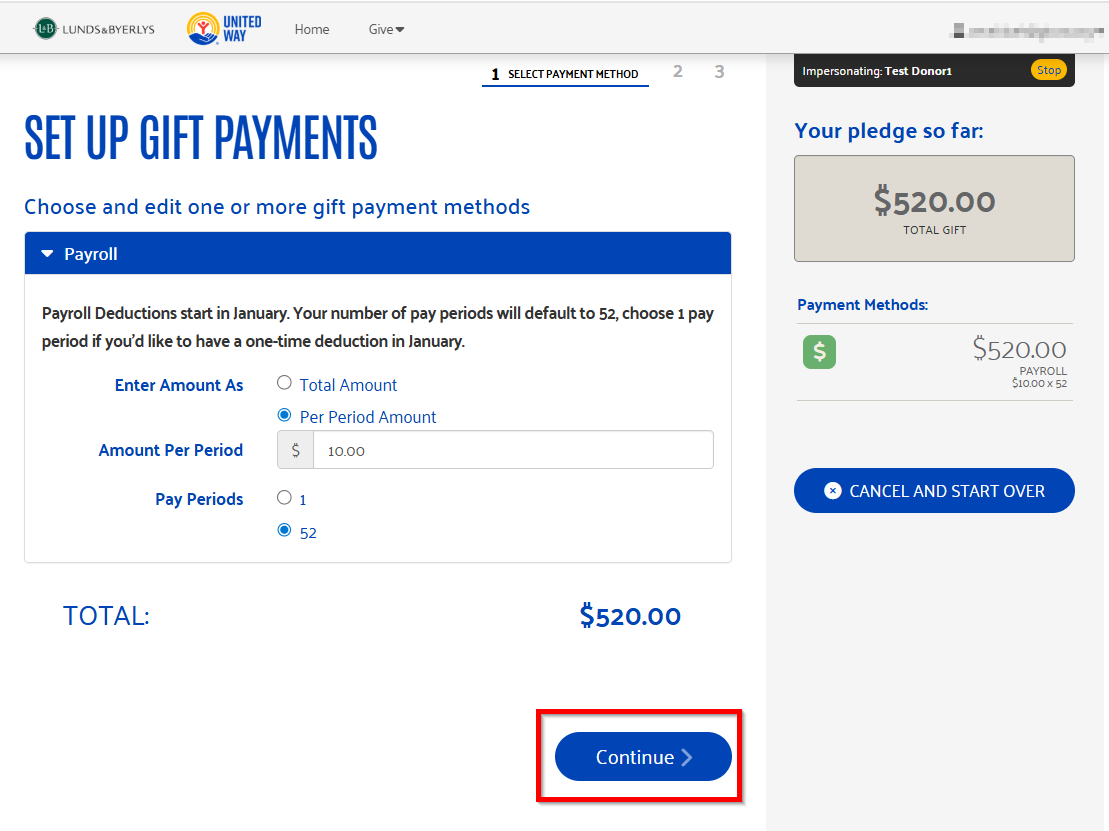
Task: Click the X icon on Cancel button
Action: (x=832, y=491)
